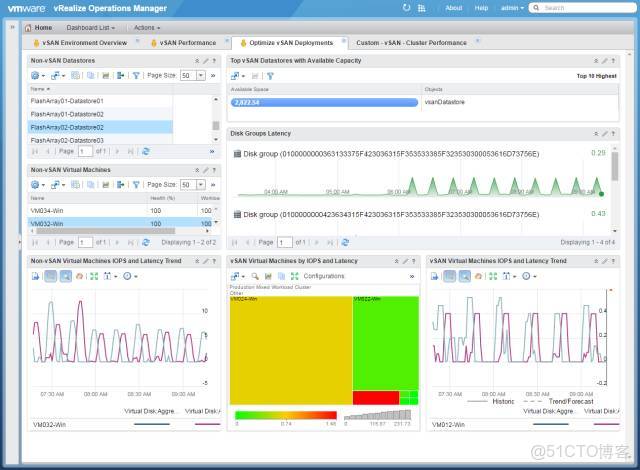
Task: Click zoom icon in vSAN trend toolbar
Action: (464, 276)
